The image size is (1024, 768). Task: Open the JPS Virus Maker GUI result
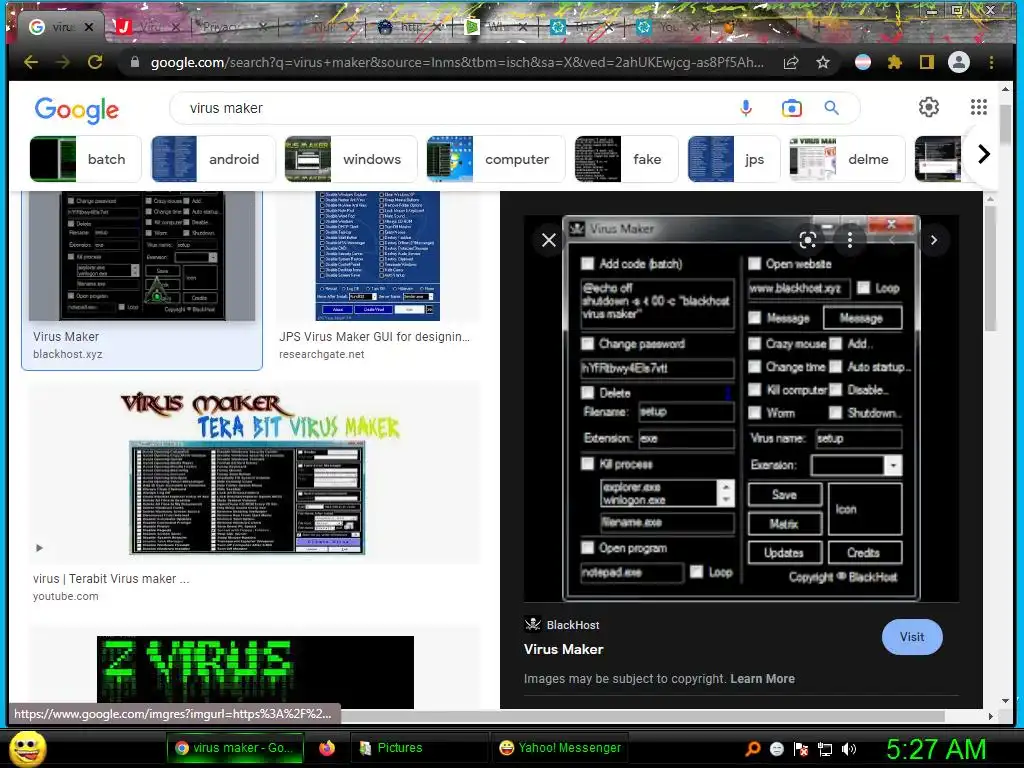[x=377, y=257]
